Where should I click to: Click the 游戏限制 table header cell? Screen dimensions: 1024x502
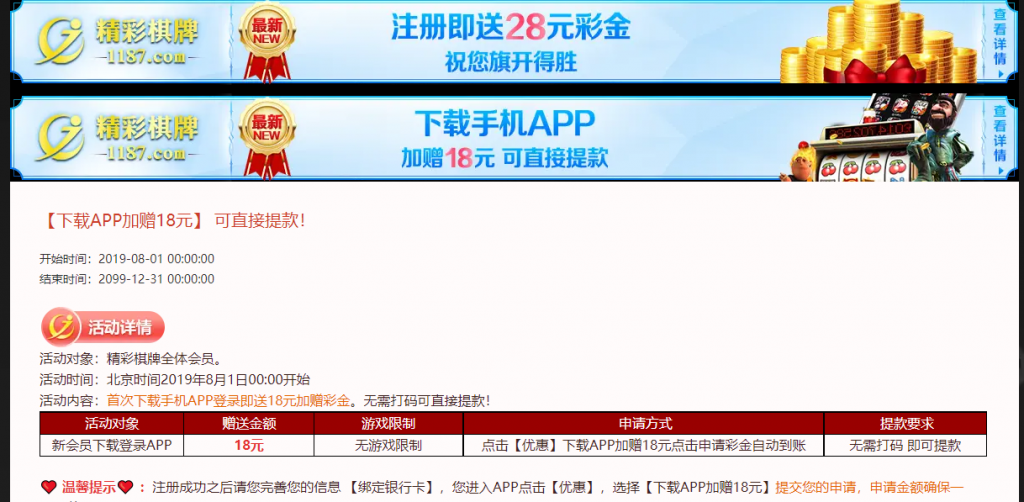point(389,424)
